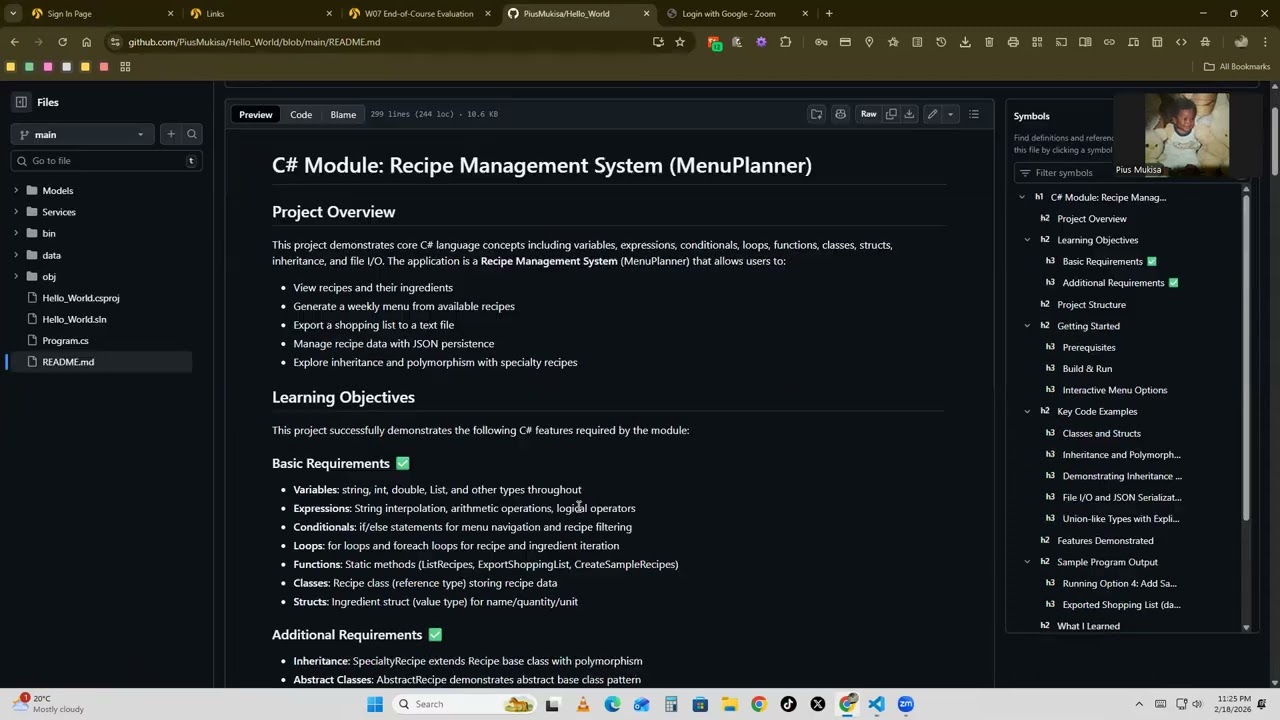
Task: Download the raw README file
Action: pyautogui.click(x=909, y=114)
